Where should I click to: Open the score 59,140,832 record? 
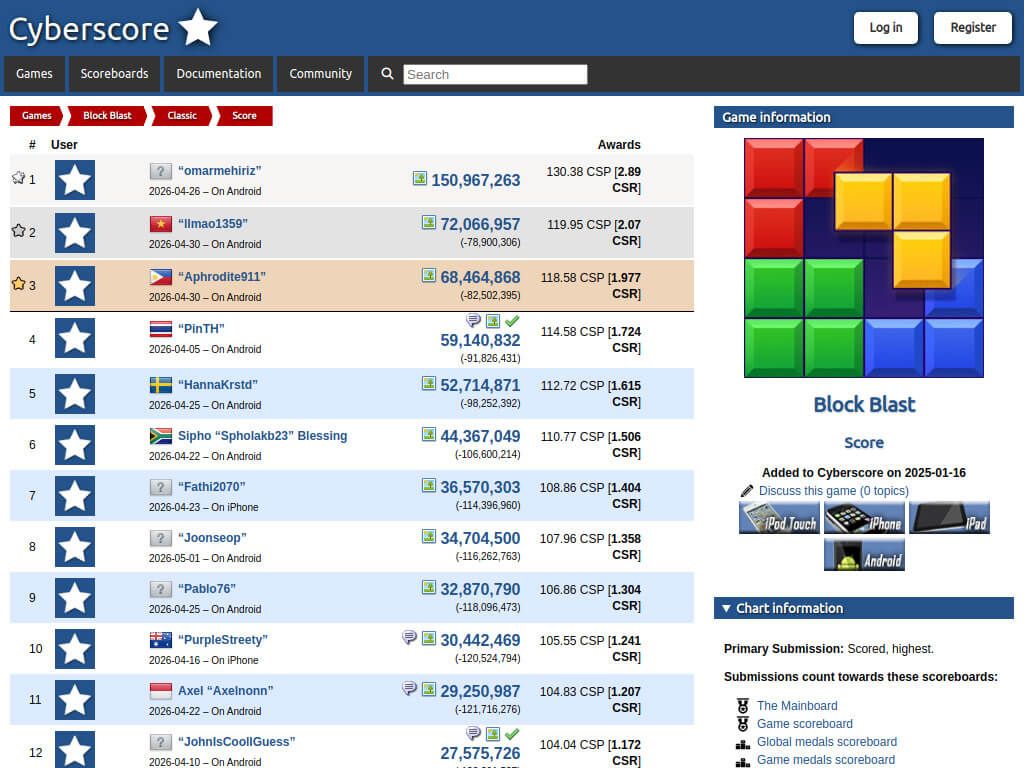click(480, 340)
